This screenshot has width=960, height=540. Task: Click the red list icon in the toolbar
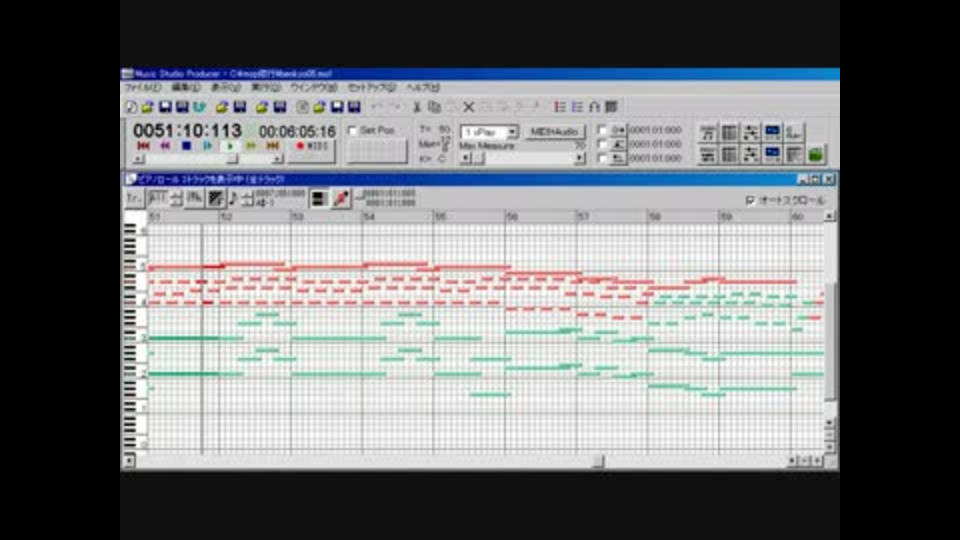[x=560, y=107]
